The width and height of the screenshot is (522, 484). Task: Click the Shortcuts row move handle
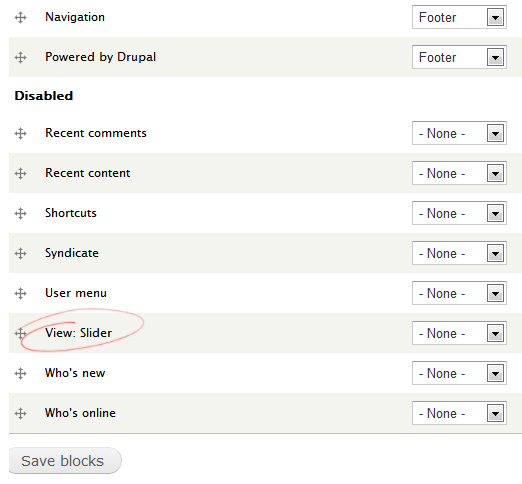click(20, 213)
